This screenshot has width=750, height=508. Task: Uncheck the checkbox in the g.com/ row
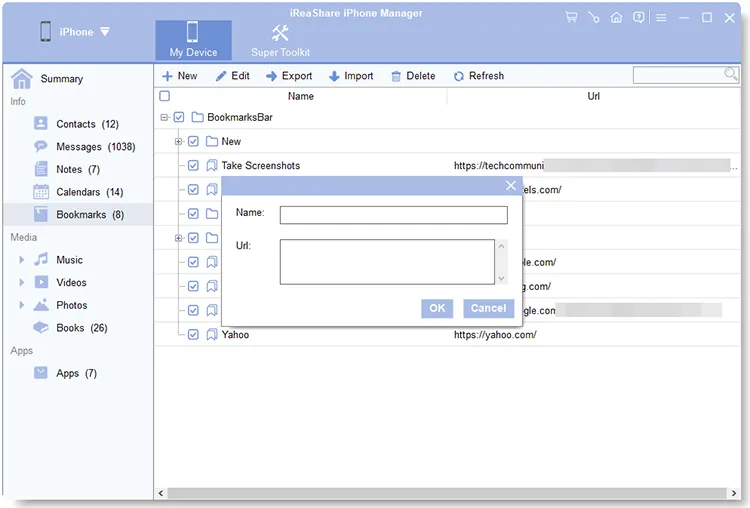coord(193,286)
